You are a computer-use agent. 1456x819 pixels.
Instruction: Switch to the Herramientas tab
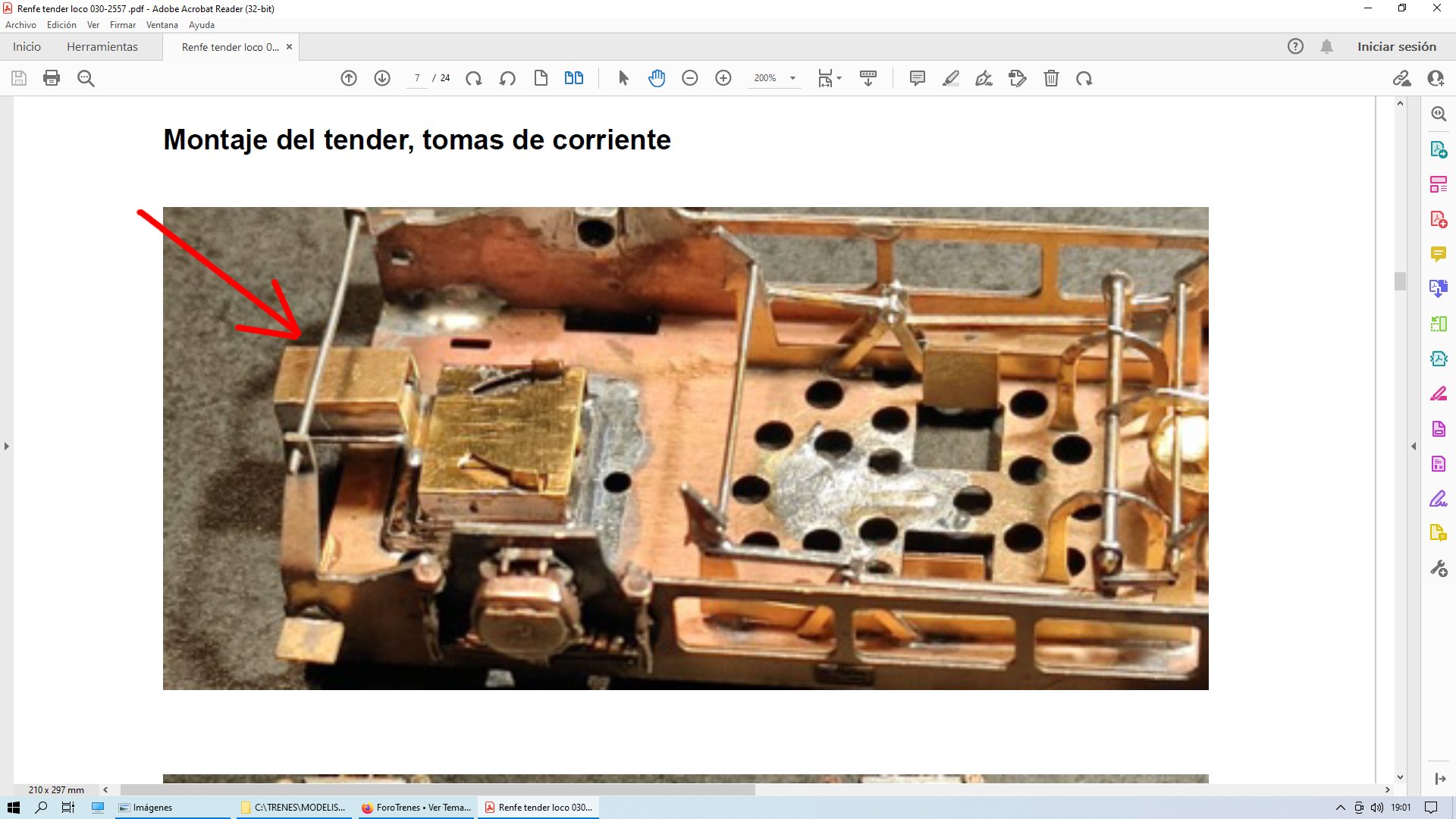point(102,46)
